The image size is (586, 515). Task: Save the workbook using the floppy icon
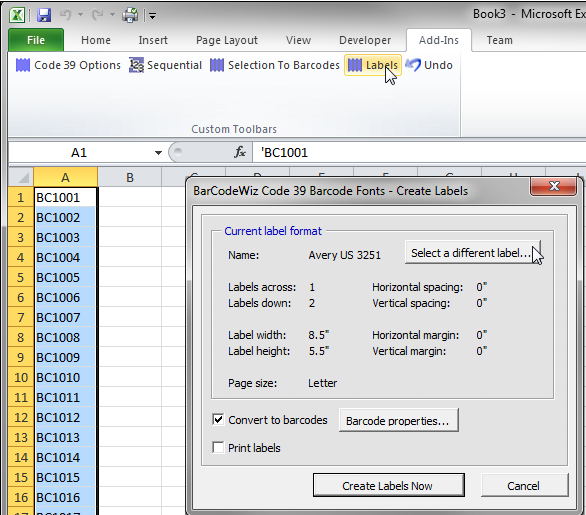coord(44,15)
